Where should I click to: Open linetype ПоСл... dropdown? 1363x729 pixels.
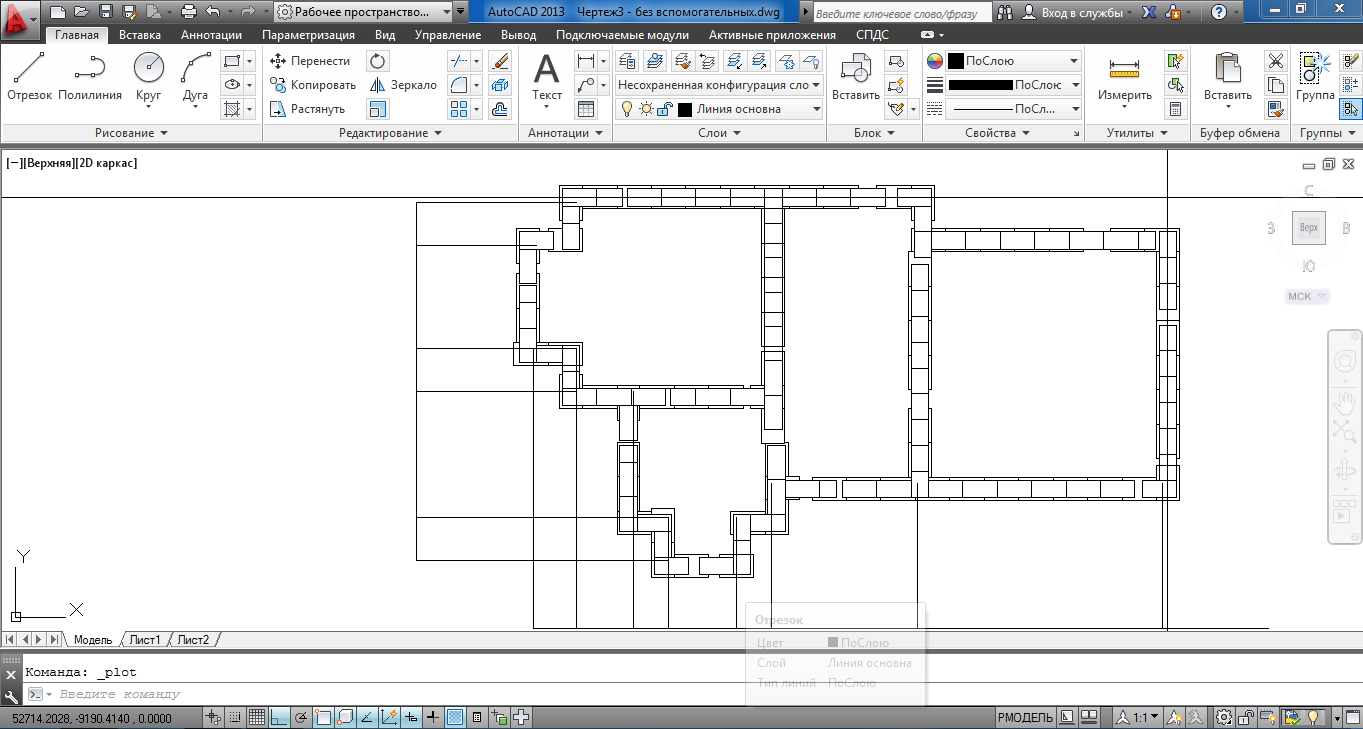(1014, 109)
